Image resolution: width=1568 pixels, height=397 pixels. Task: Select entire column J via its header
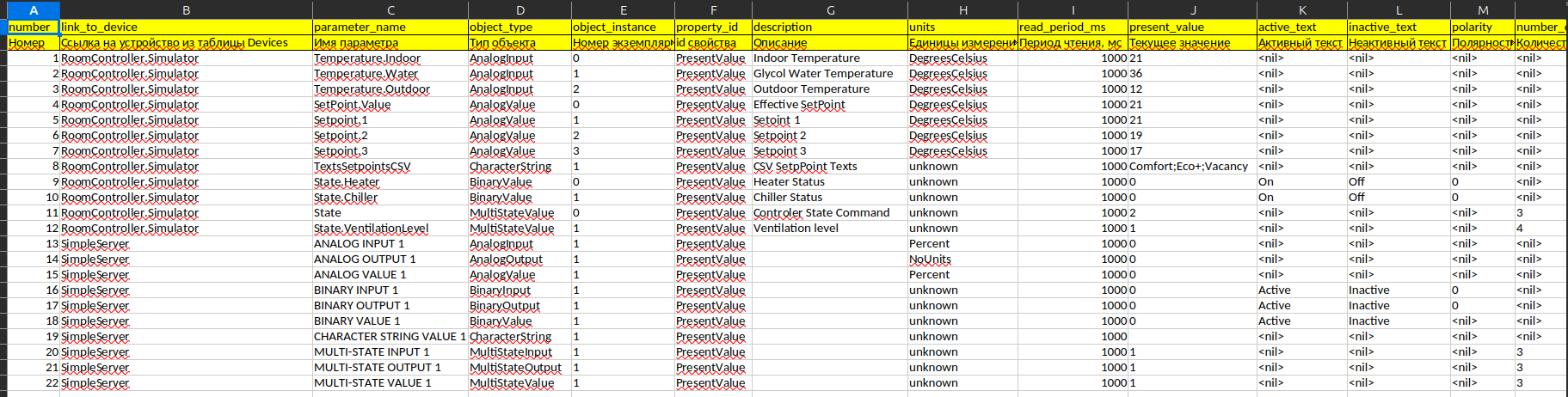[x=1192, y=10]
